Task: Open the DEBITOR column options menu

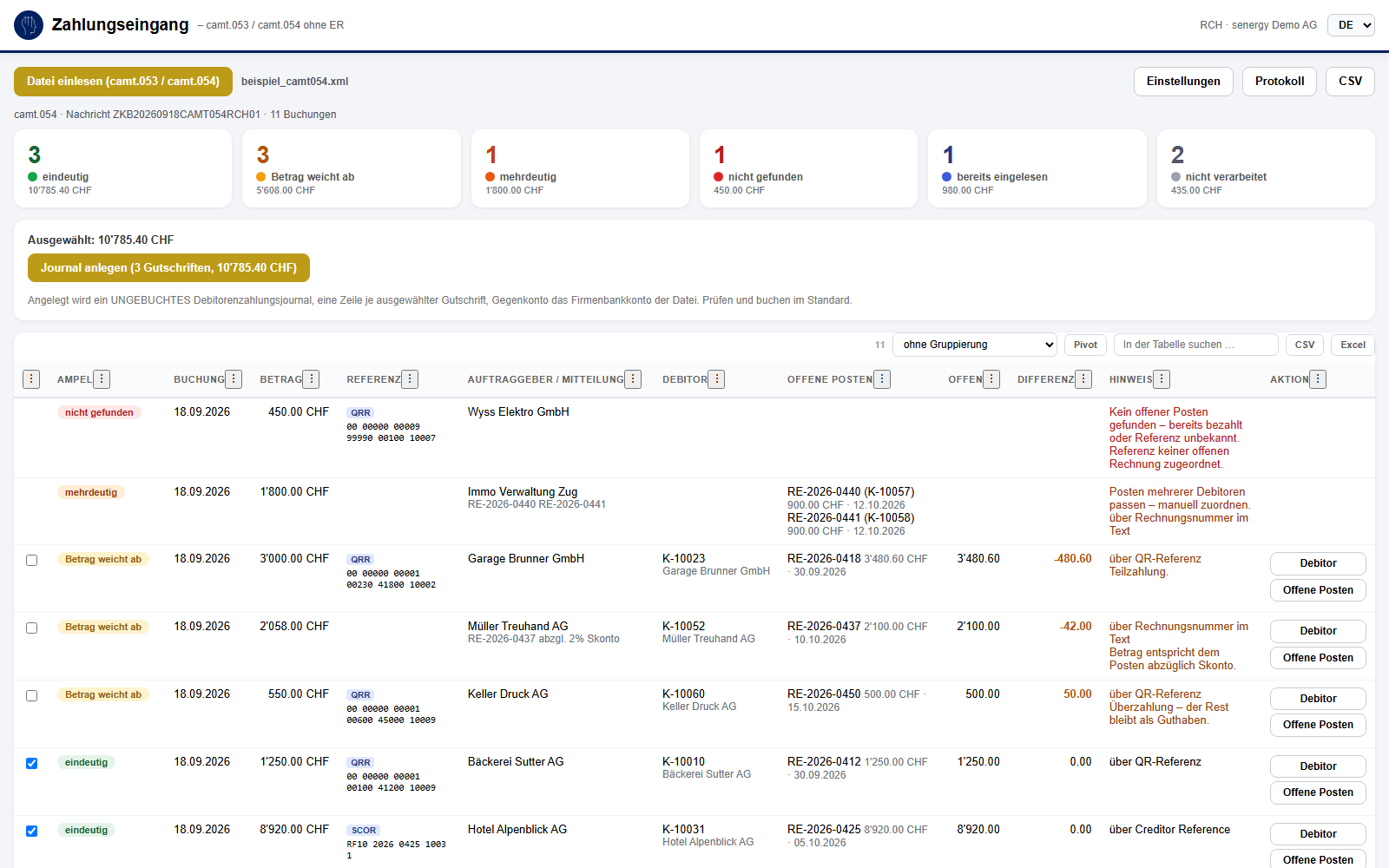Action: tap(716, 379)
